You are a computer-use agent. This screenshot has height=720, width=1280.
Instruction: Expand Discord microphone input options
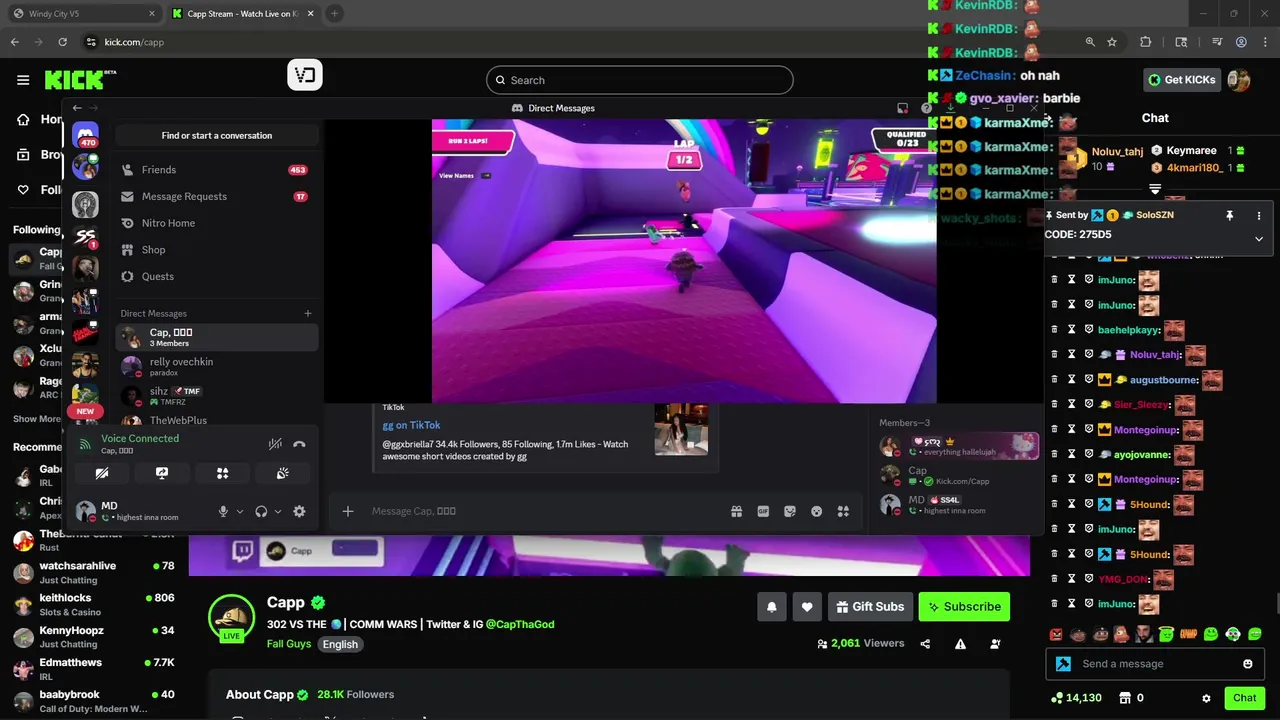click(x=239, y=511)
